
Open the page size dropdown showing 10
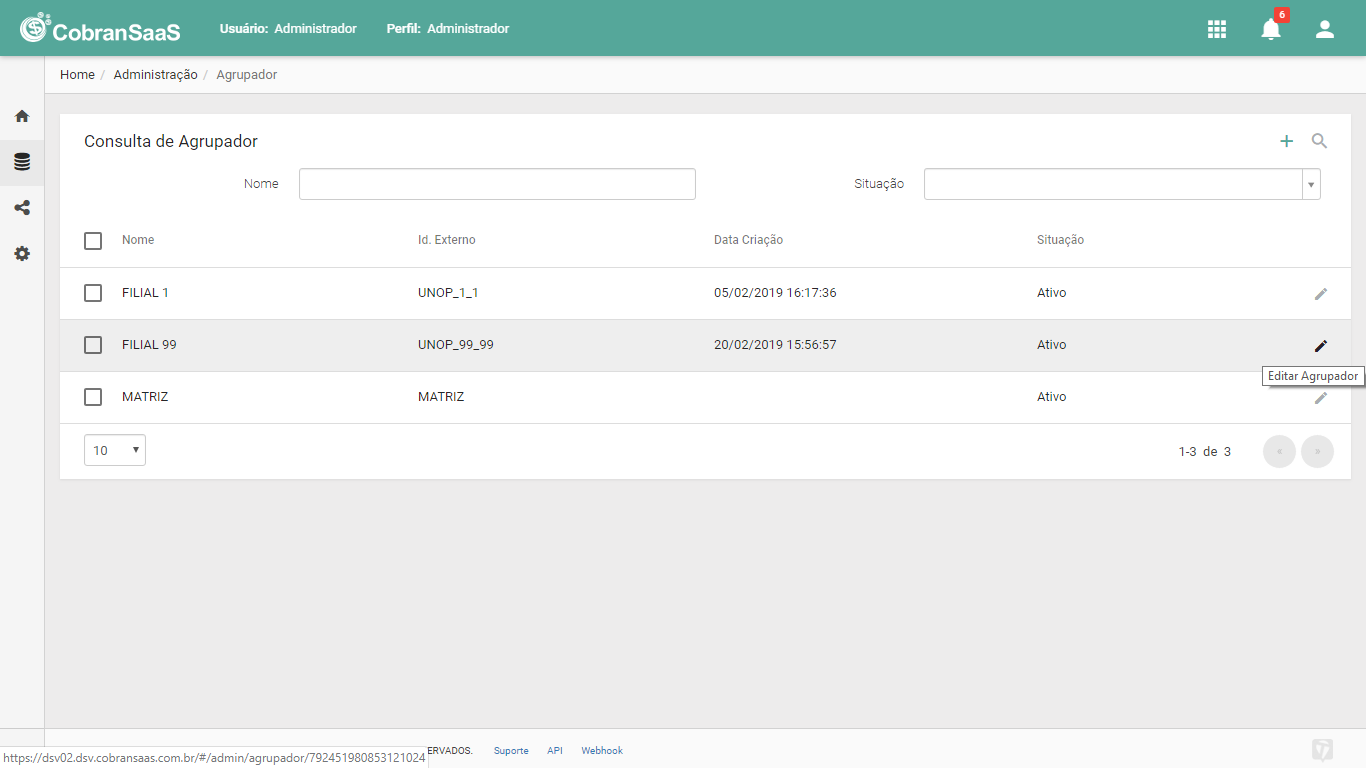[x=115, y=450]
